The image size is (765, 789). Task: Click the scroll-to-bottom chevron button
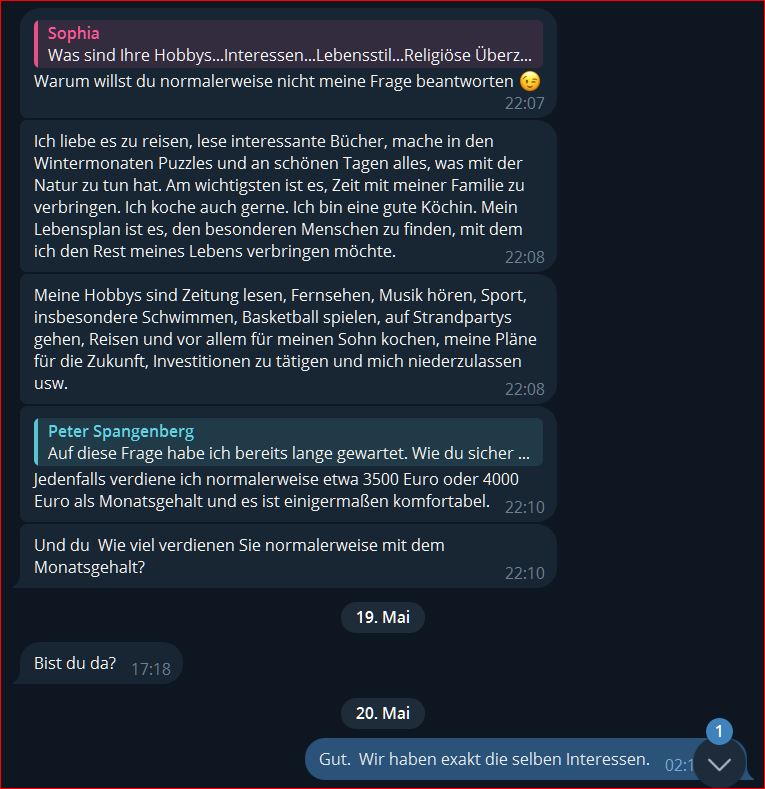click(719, 764)
